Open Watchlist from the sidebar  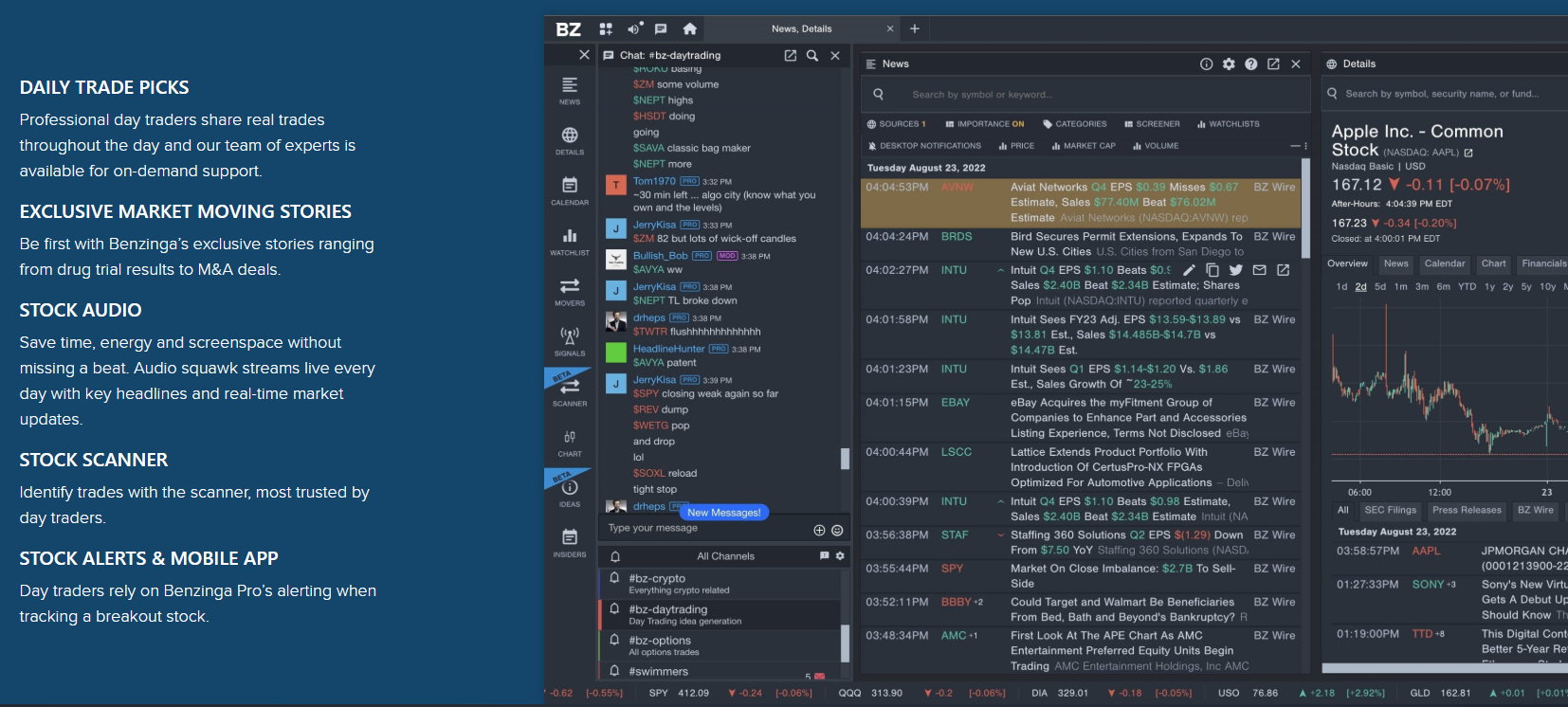tap(570, 241)
